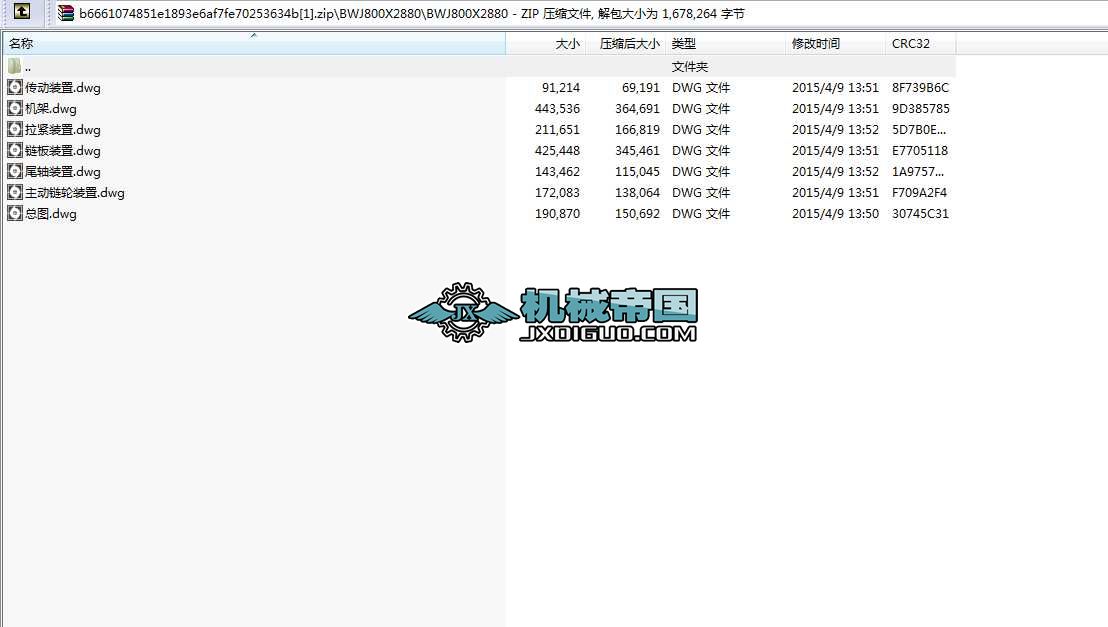Click the DWG icon of 传动装置.dwg
1108x627 pixels.
(13, 87)
